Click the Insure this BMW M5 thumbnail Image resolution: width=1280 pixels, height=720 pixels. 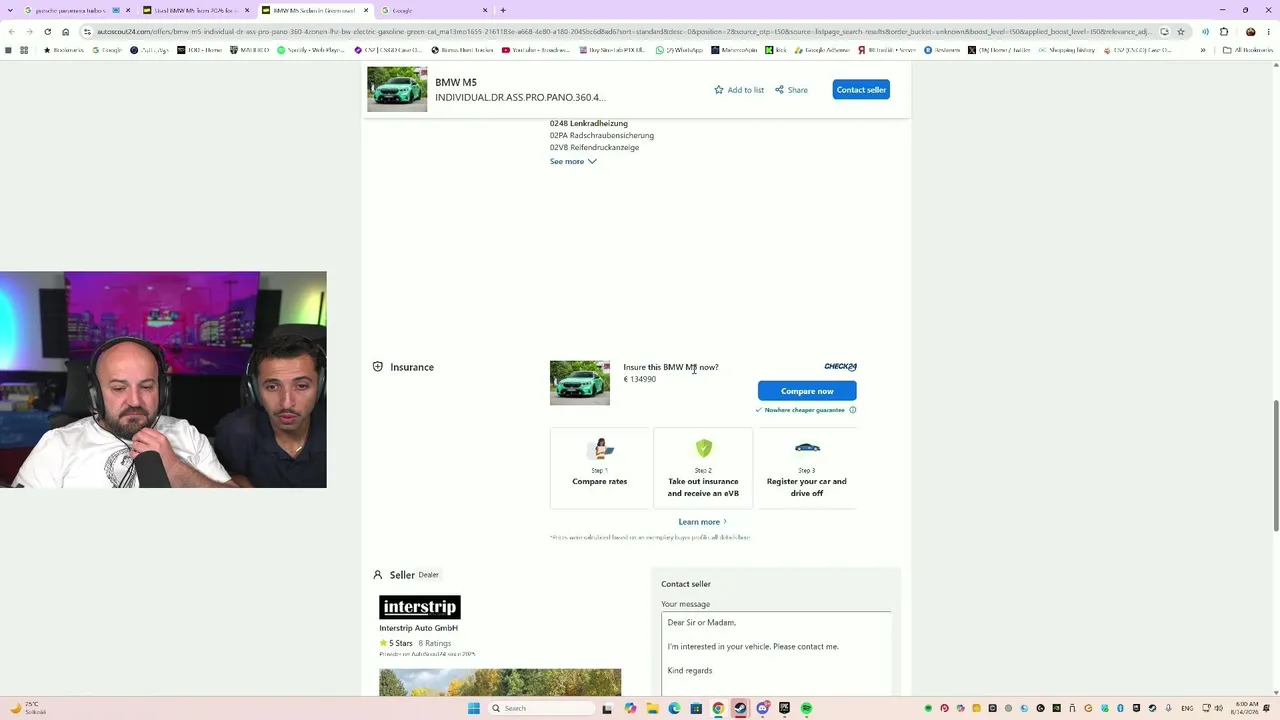click(x=580, y=383)
